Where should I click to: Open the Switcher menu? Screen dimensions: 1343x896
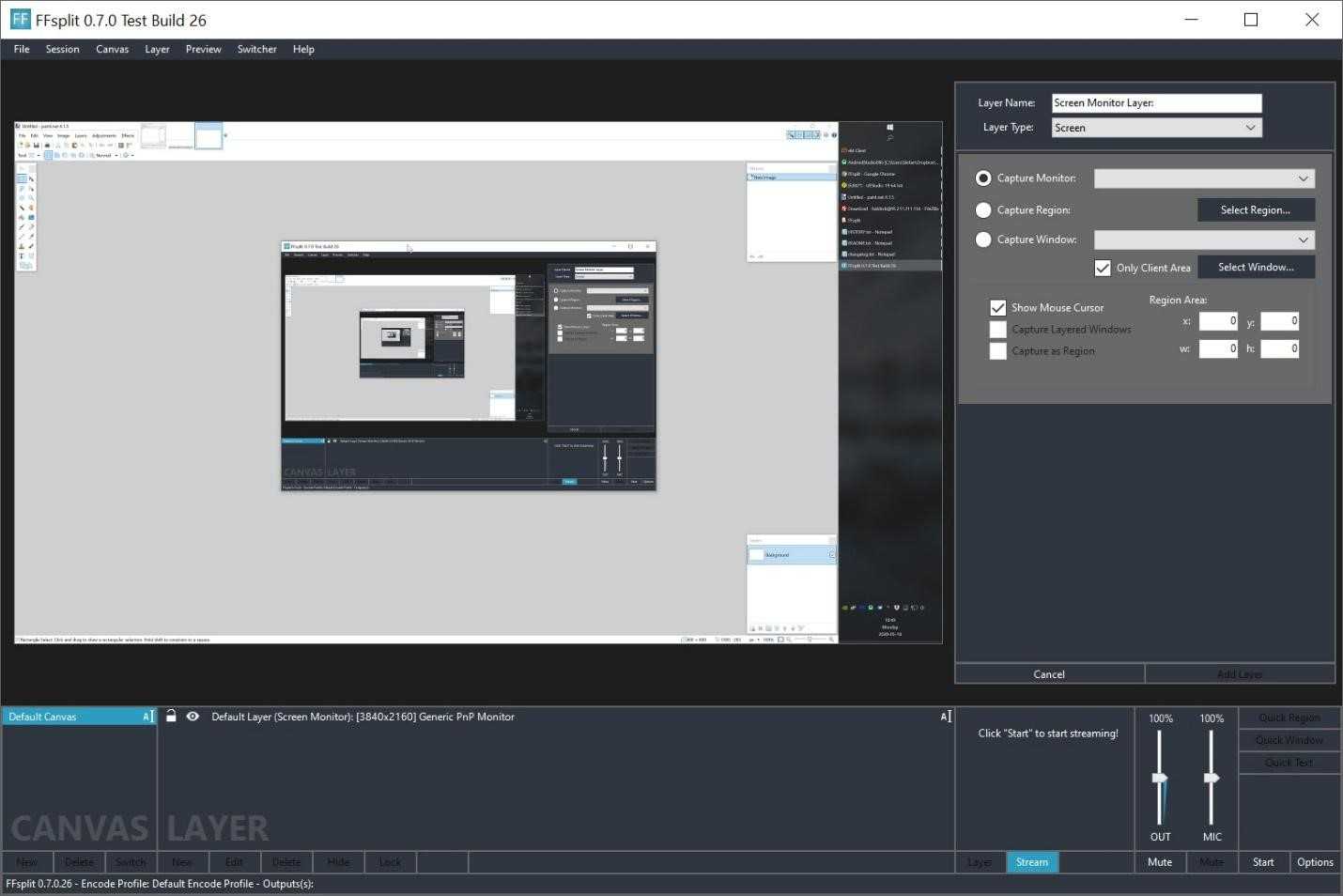pos(256,49)
